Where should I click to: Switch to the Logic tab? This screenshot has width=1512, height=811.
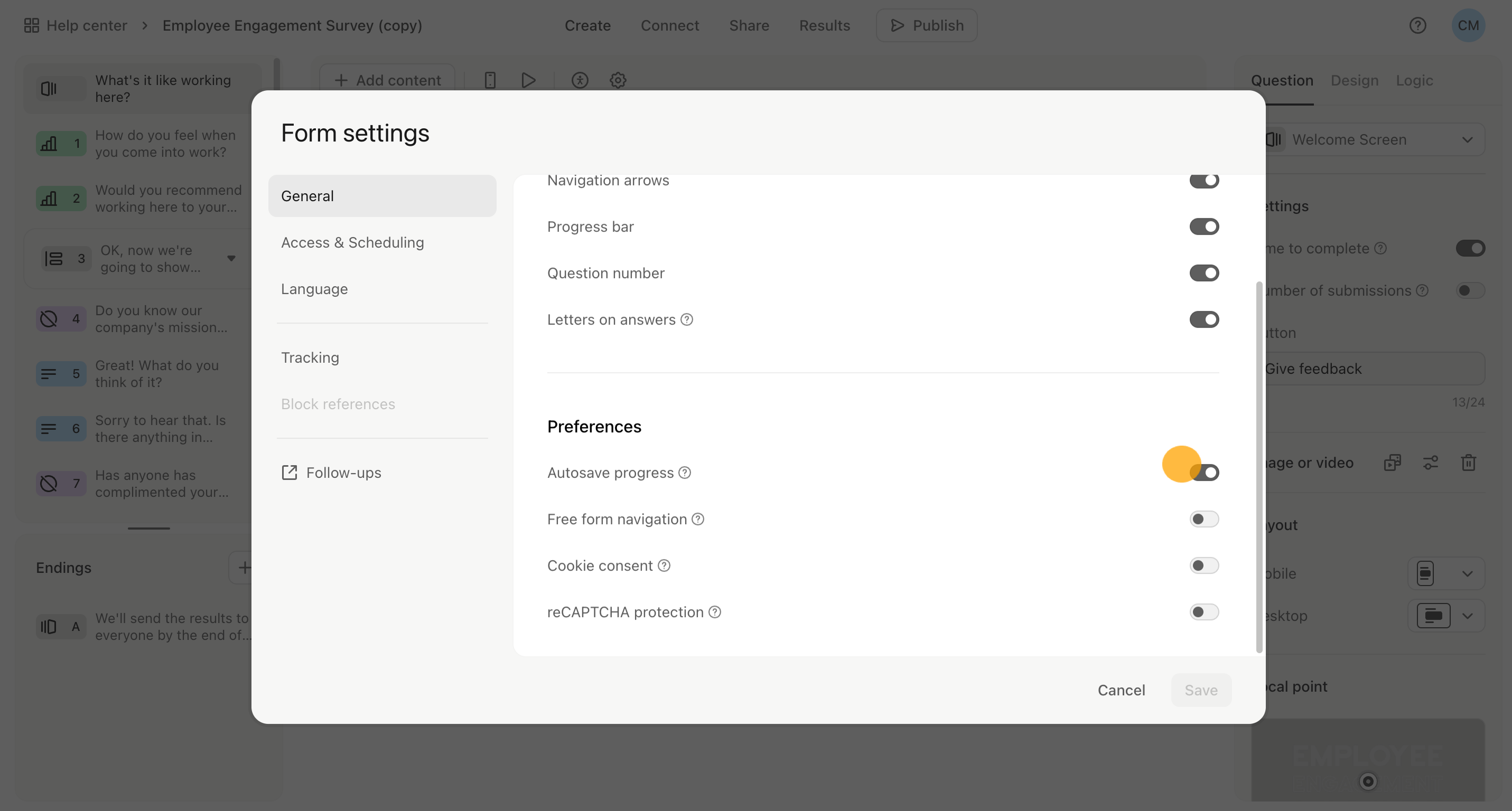coord(1414,80)
